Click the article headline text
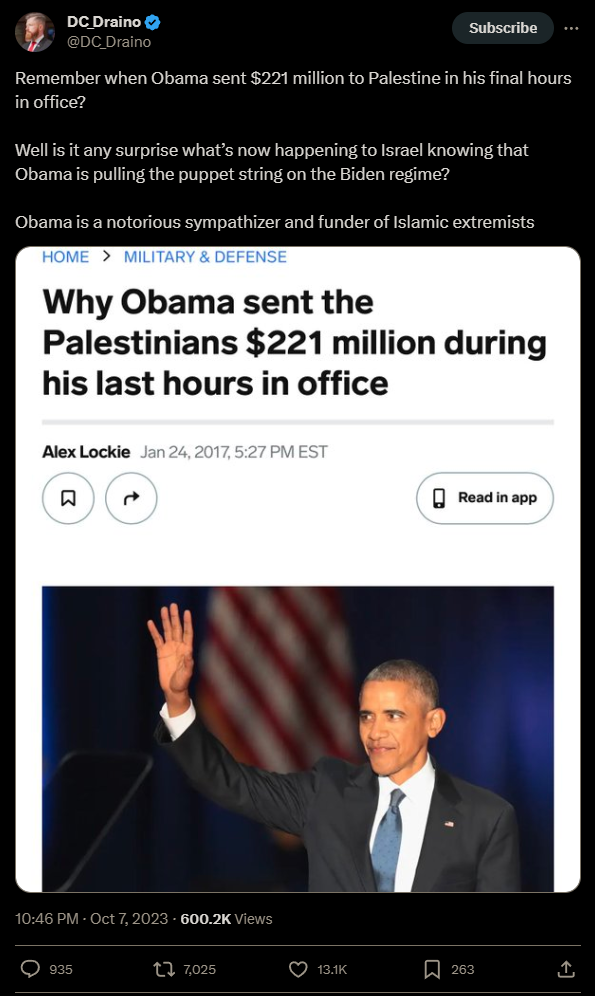595x996 pixels. pyautogui.click(x=295, y=342)
